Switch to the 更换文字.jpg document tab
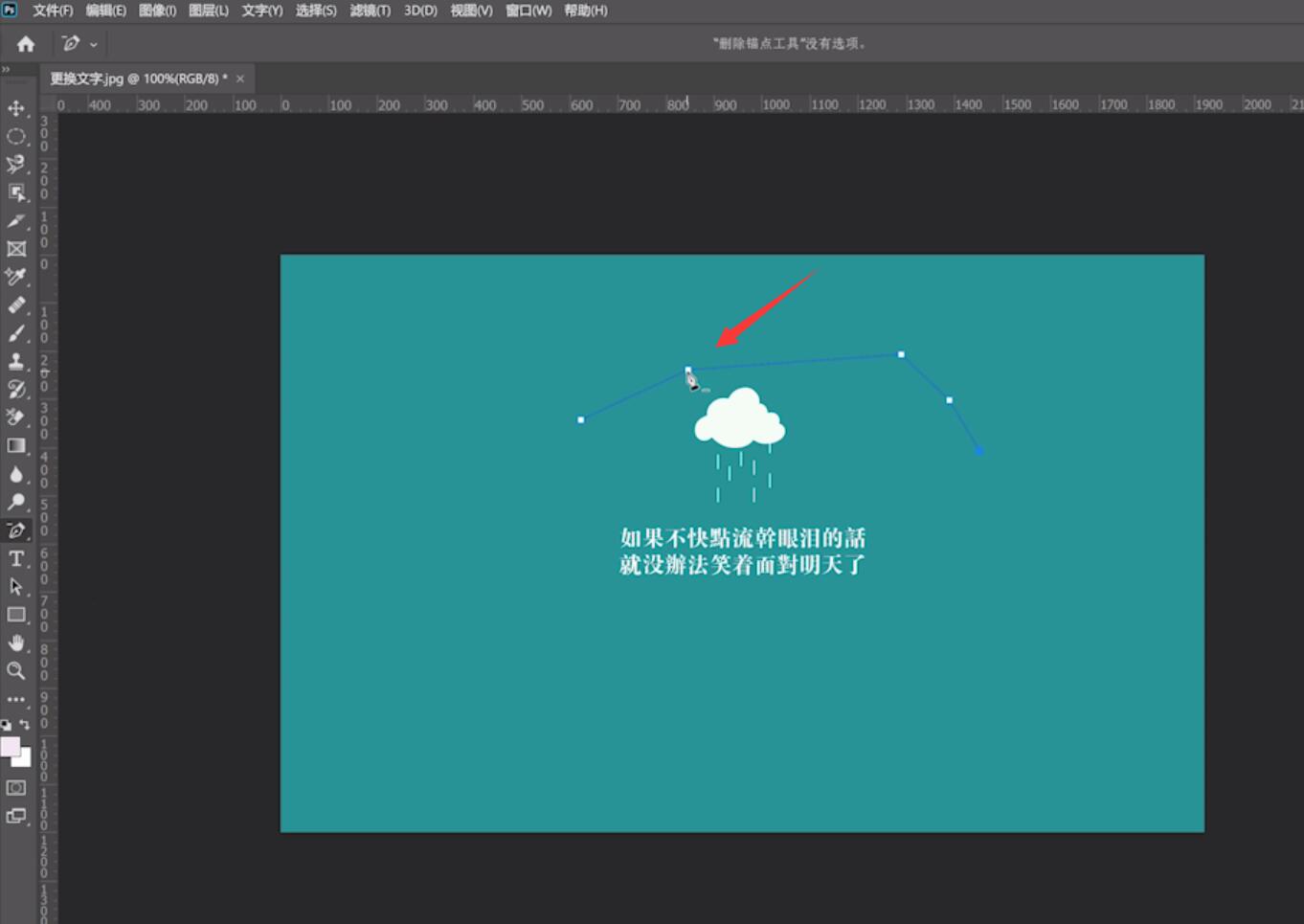 tap(139, 79)
